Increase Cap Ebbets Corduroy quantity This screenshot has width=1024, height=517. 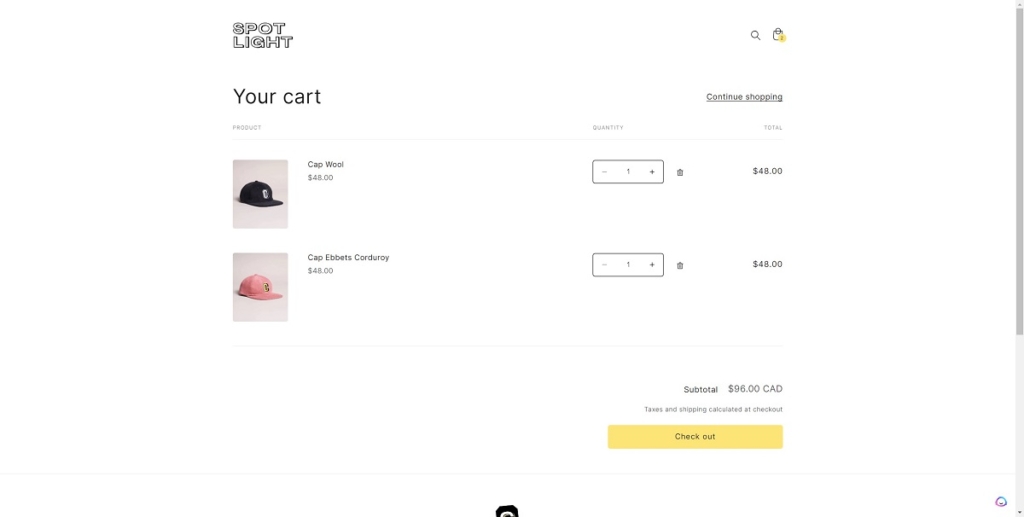pyautogui.click(x=652, y=265)
